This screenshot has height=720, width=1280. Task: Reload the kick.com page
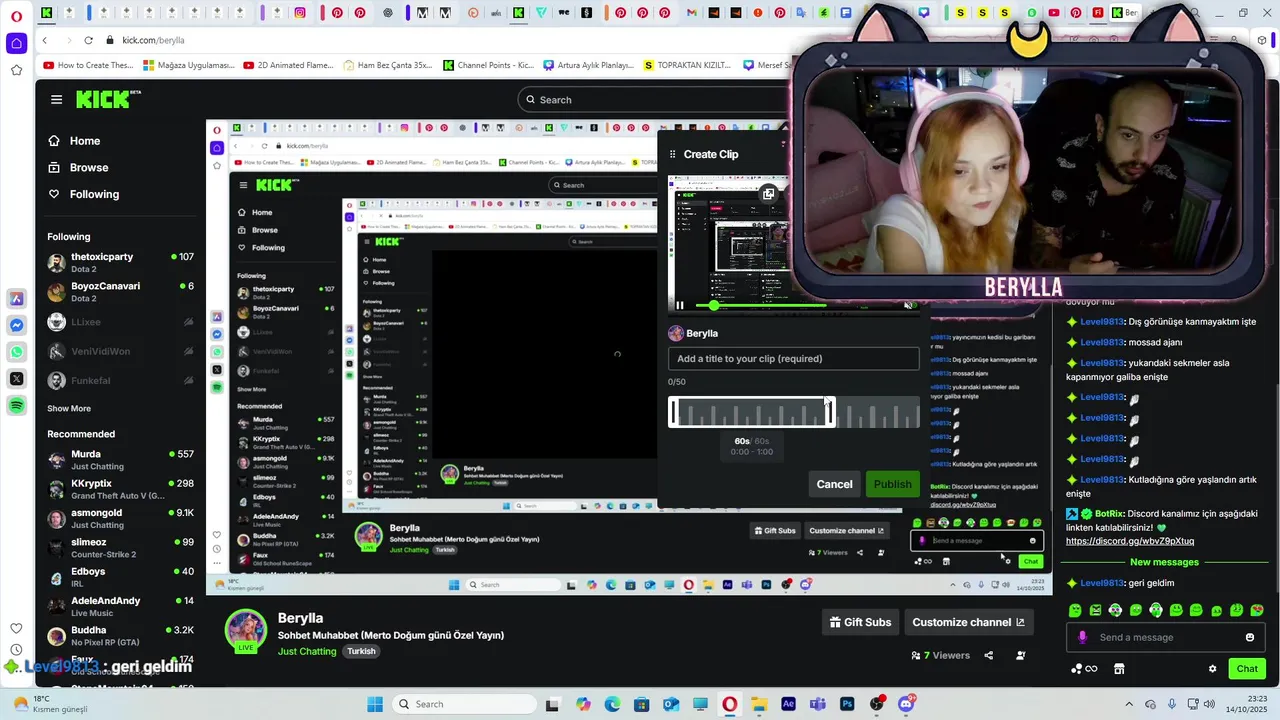tap(88, 40)
